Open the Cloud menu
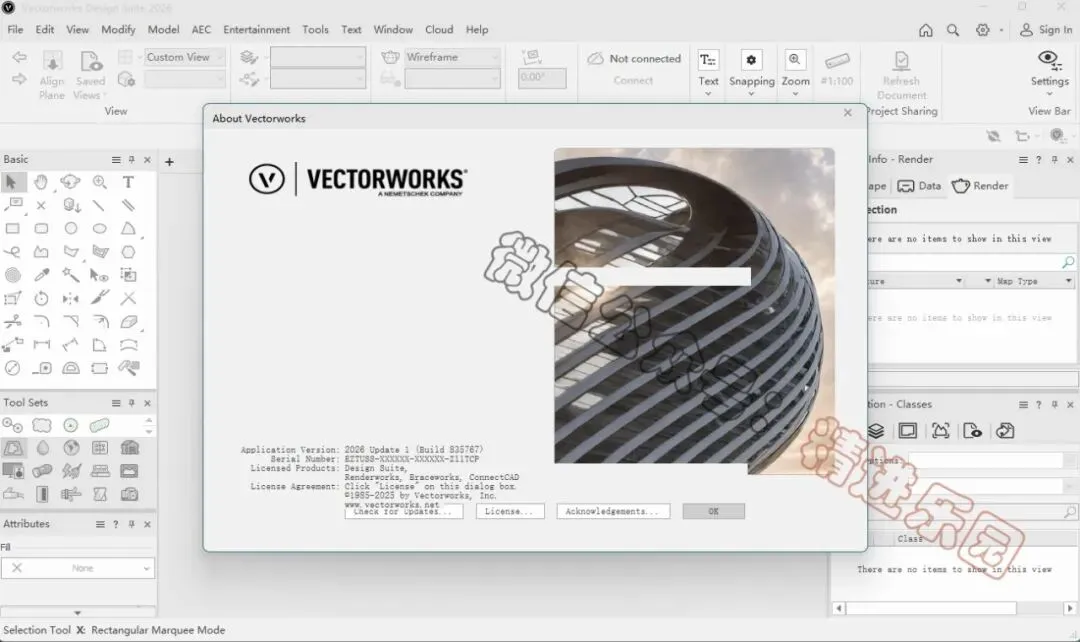 pos(439,30)
